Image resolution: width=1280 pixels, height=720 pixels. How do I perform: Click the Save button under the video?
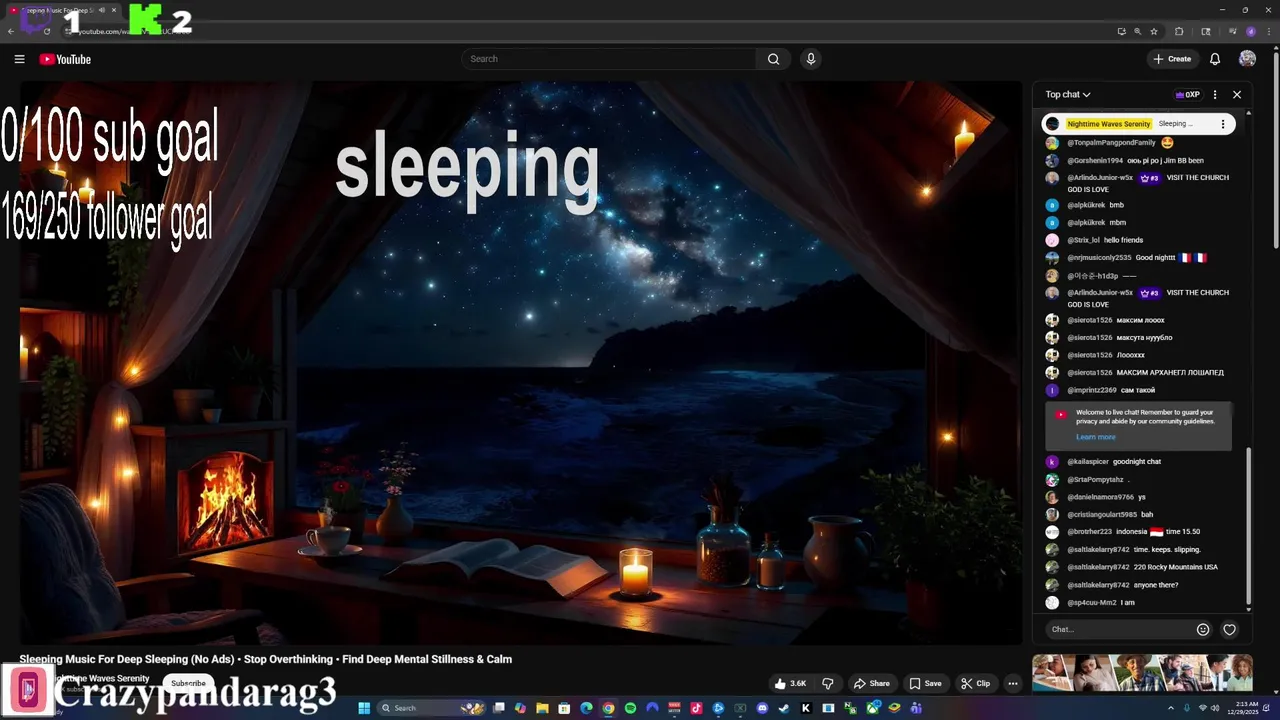pos(925,683)
